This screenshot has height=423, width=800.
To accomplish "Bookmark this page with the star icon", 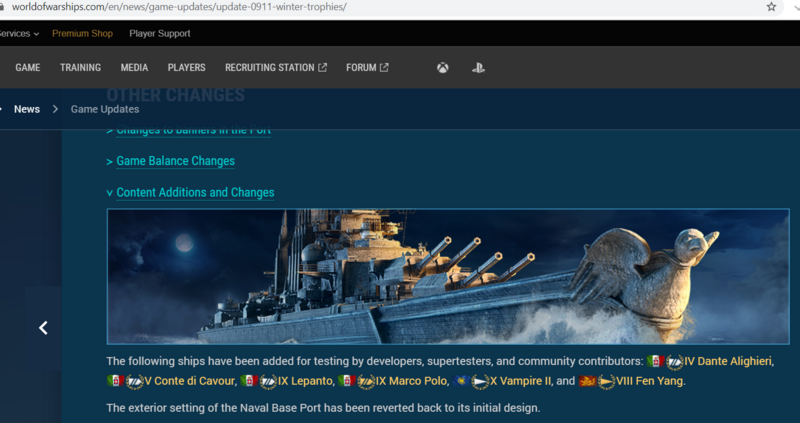I will [x=771, y=7].
